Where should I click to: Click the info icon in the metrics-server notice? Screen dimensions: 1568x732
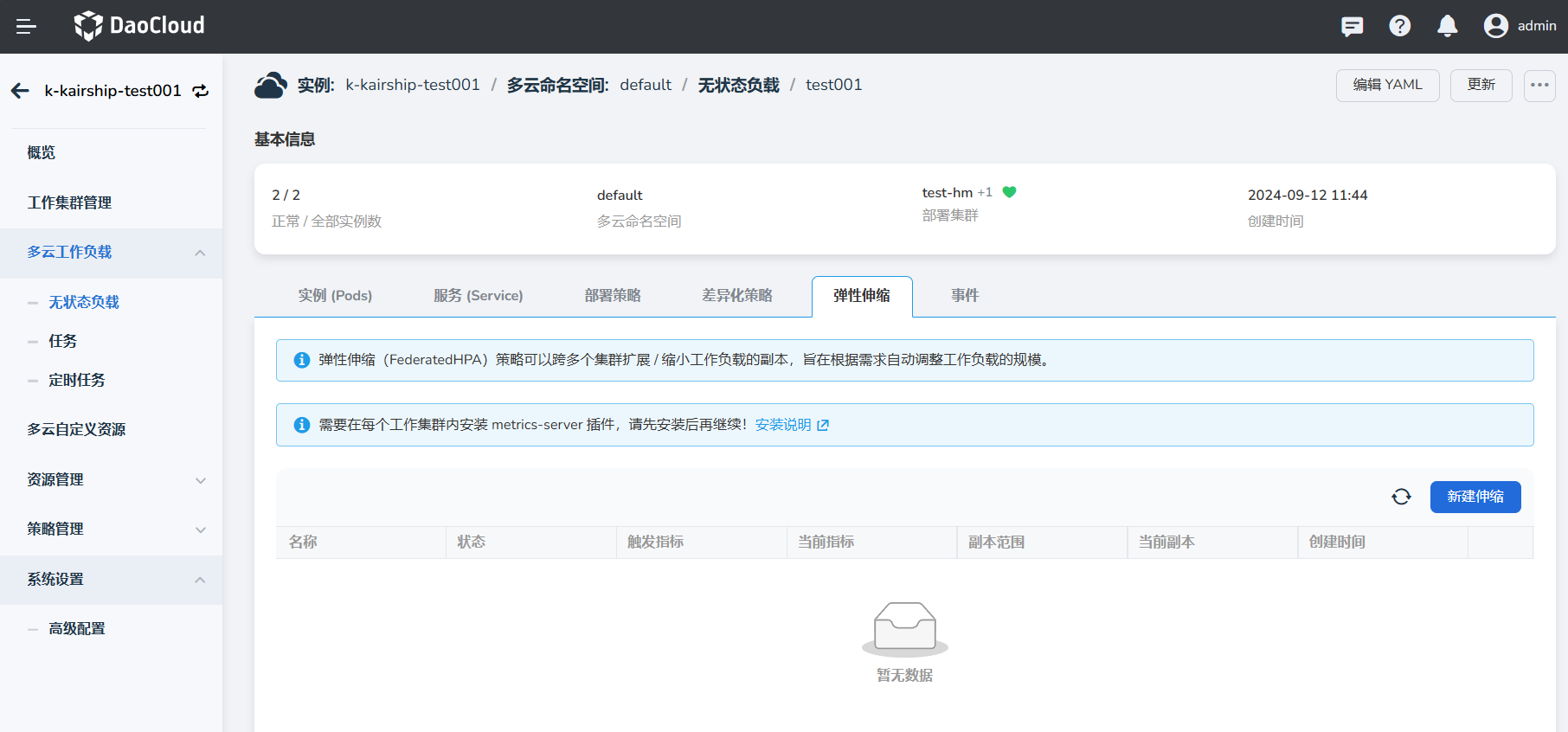(x=301, y=425)
